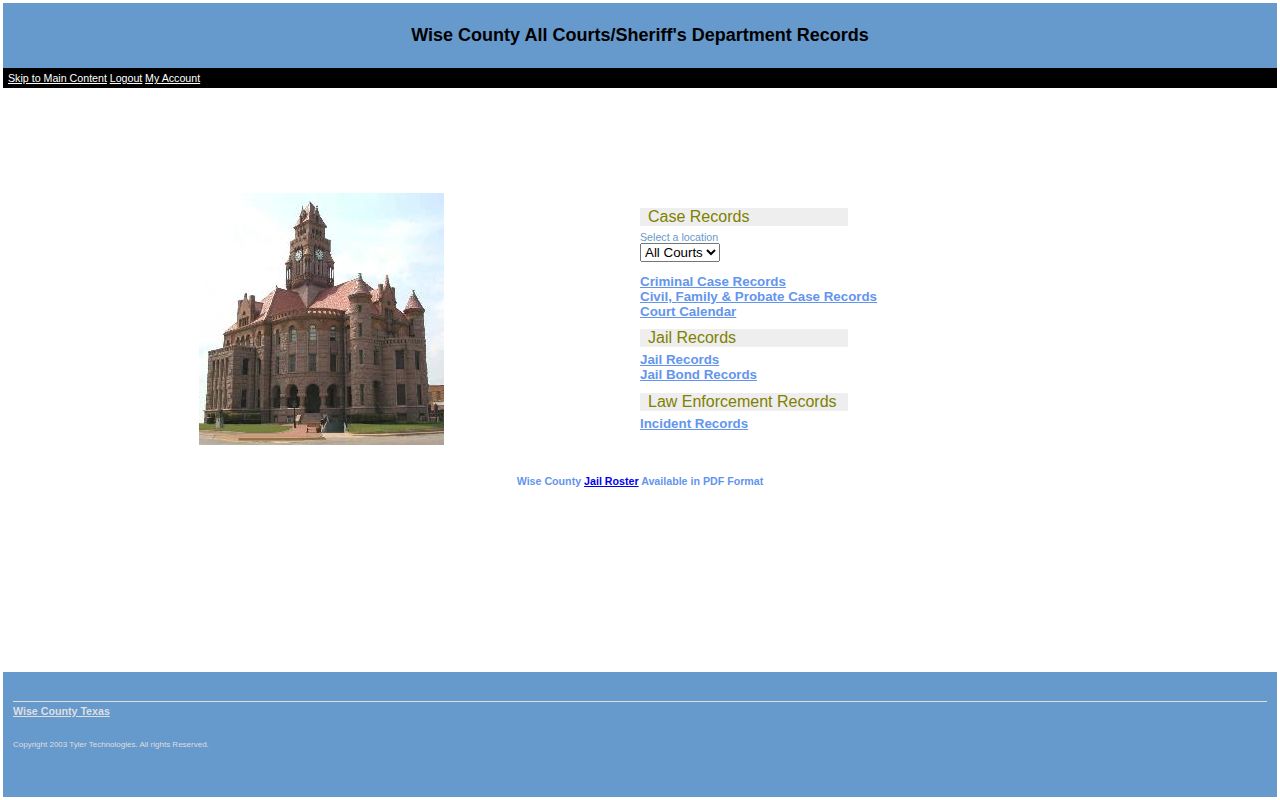
Task: Click the 'Available in PDF Format' text
Action: pos(702,481)
